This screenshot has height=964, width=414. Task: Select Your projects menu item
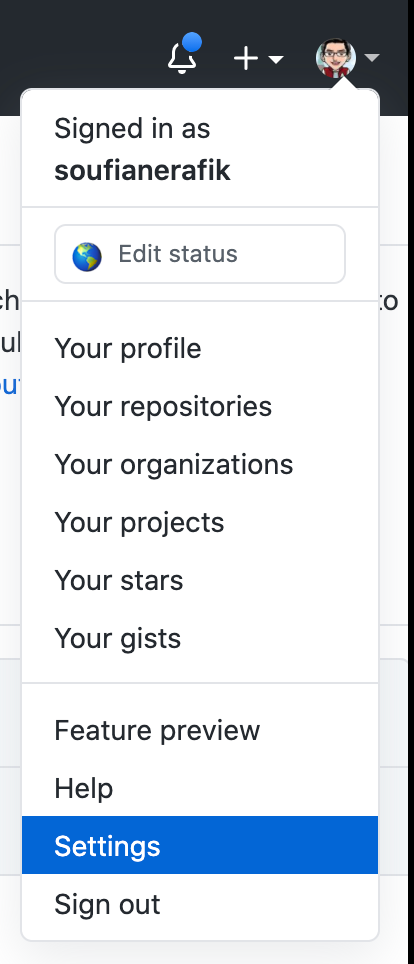(200, 523)
